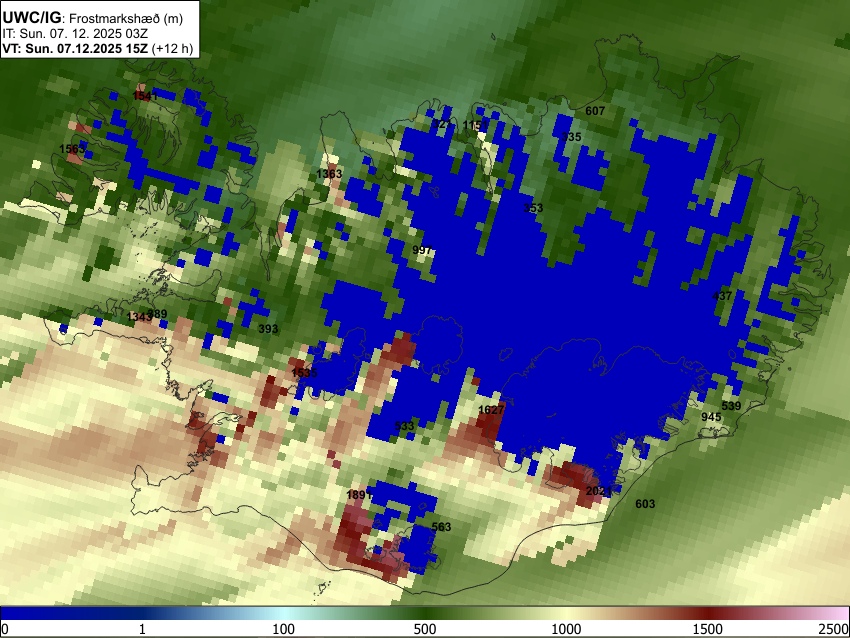
Task: Click the 1363 map value label
Action: click(329, 173)
